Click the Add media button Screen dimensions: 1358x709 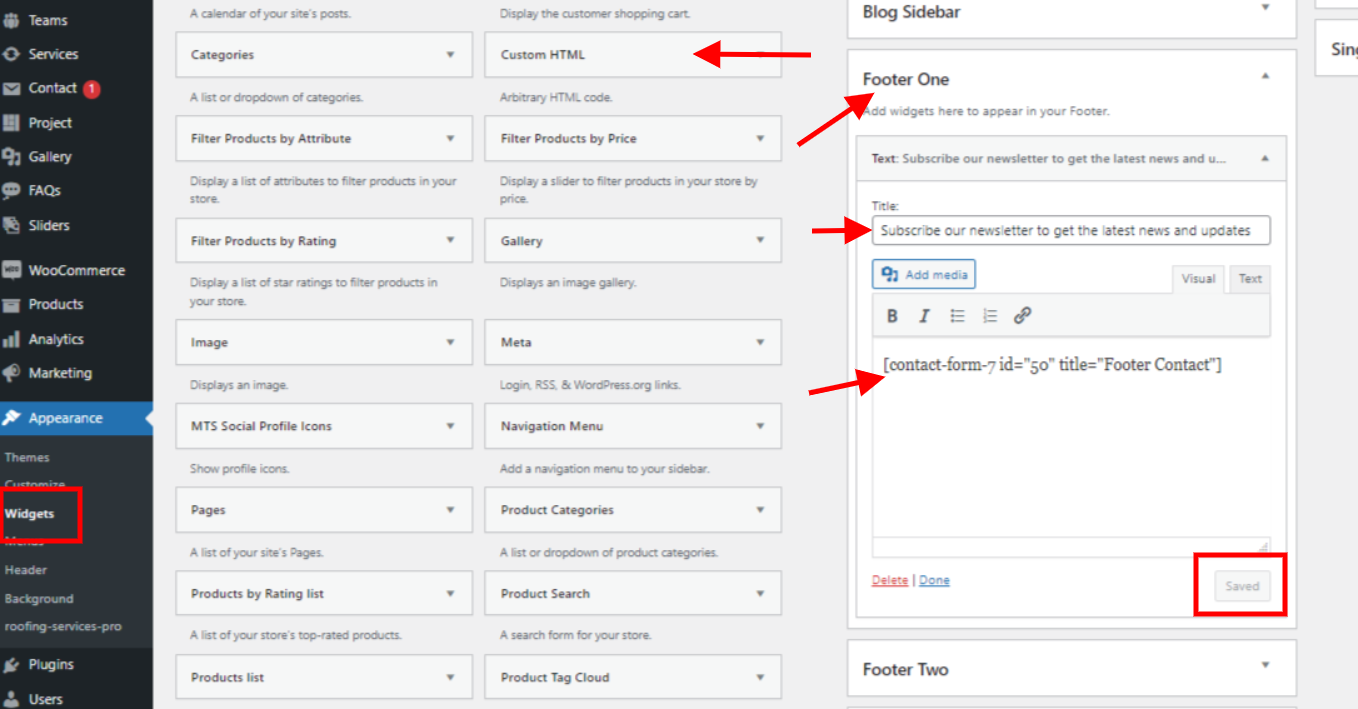click(x=923, y=274)
